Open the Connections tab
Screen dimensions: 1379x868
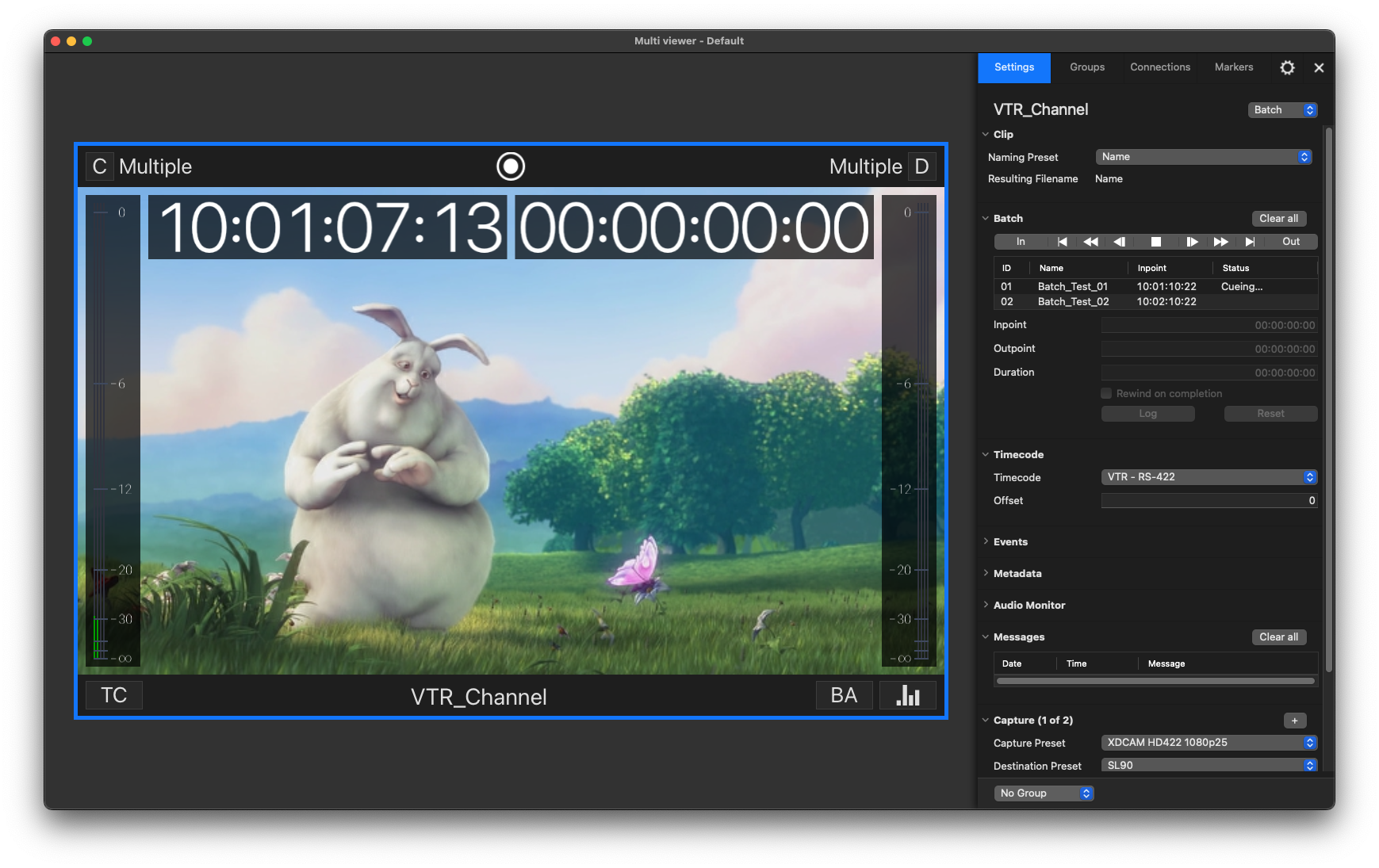[1160, 68]
